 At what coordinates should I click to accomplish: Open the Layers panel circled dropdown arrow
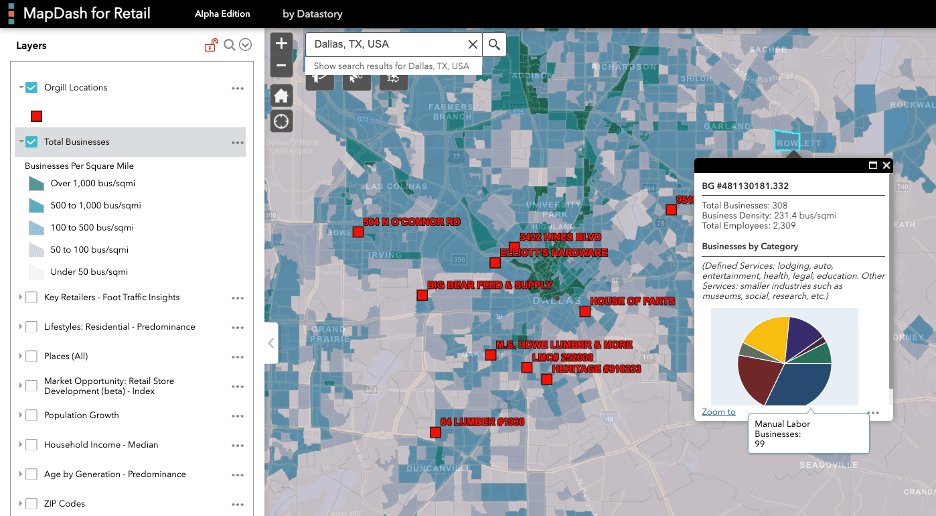pyautogui.click(x=244, y=45)
